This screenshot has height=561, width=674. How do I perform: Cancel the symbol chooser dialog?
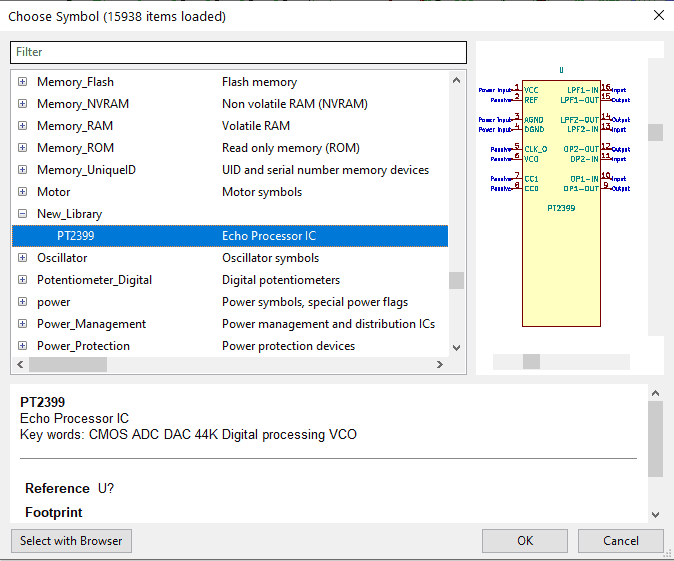620,541
